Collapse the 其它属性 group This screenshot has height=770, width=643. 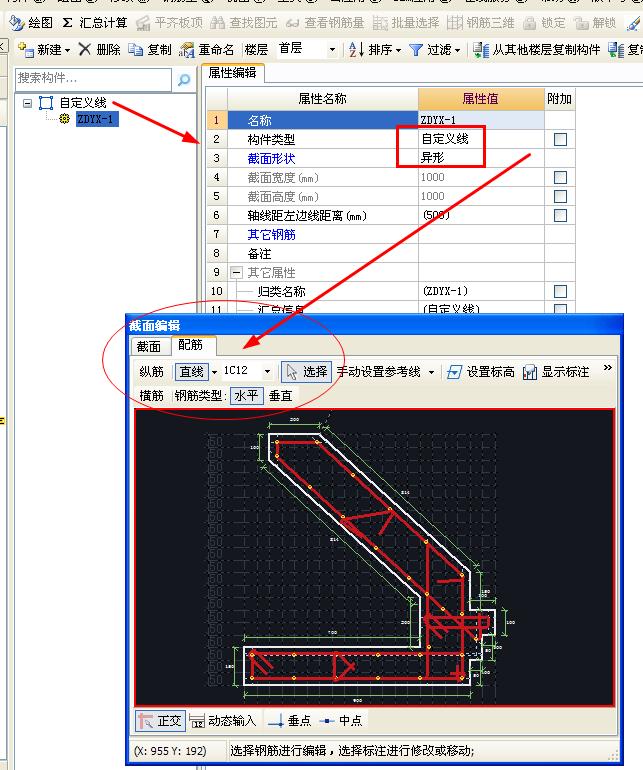click(x=237, y=272)
